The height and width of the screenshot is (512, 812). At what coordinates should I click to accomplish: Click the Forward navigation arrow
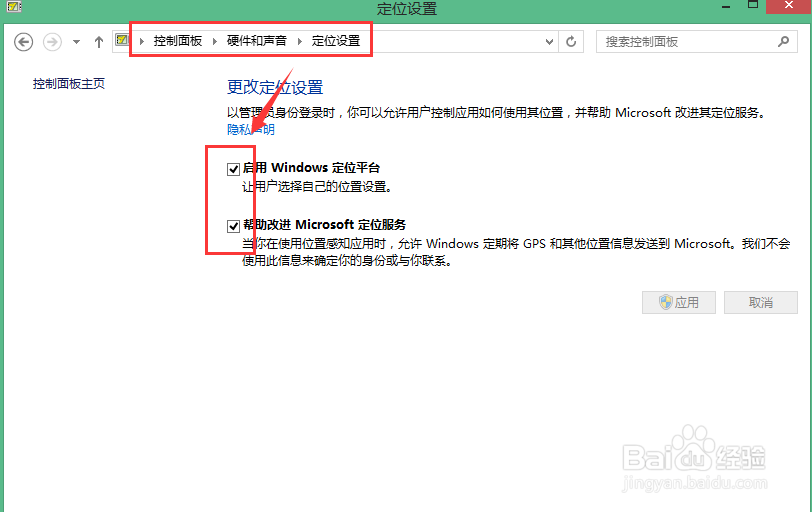pos(52,42)
